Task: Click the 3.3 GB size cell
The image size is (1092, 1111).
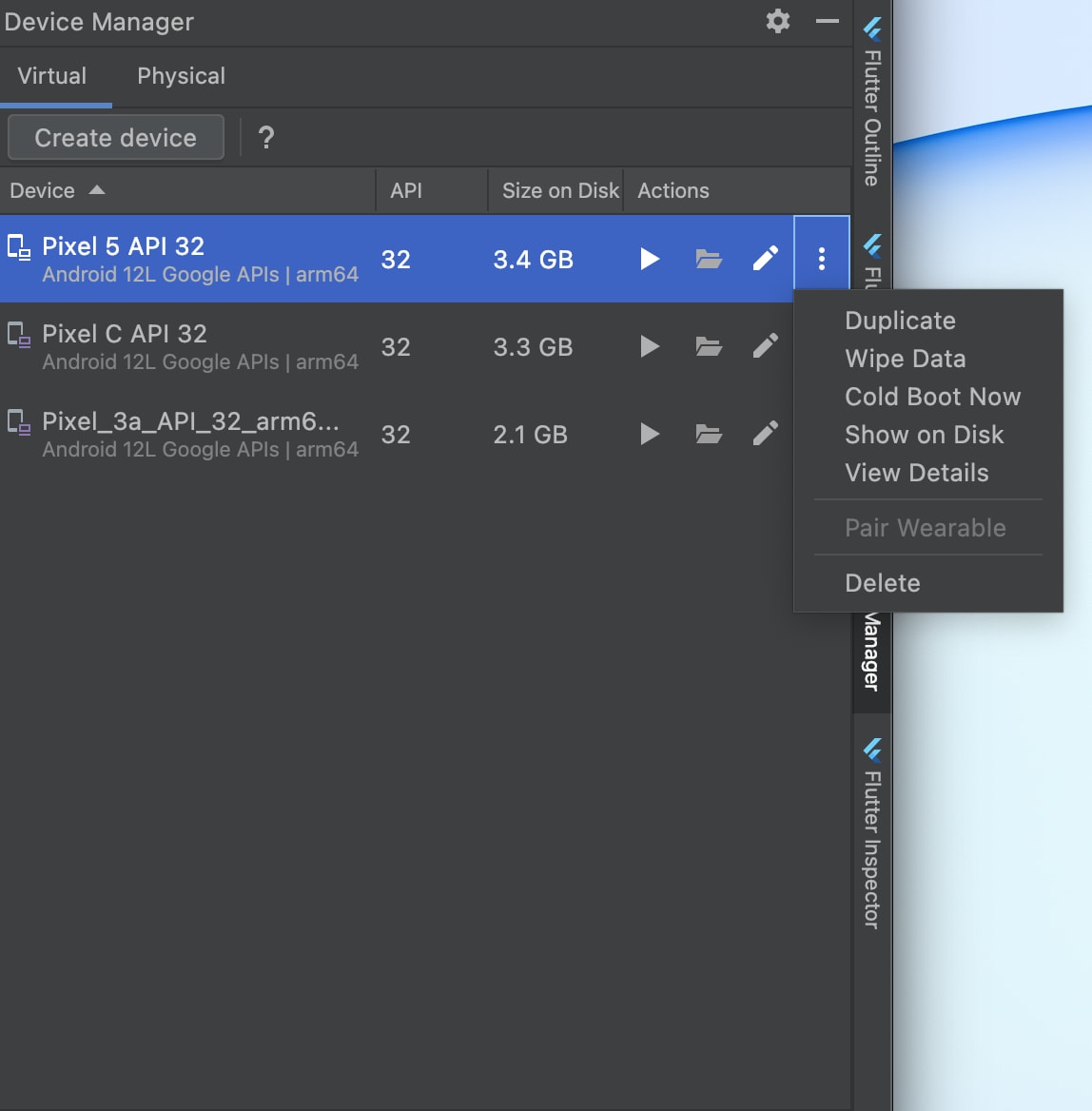Action: (x=533, y=347)
